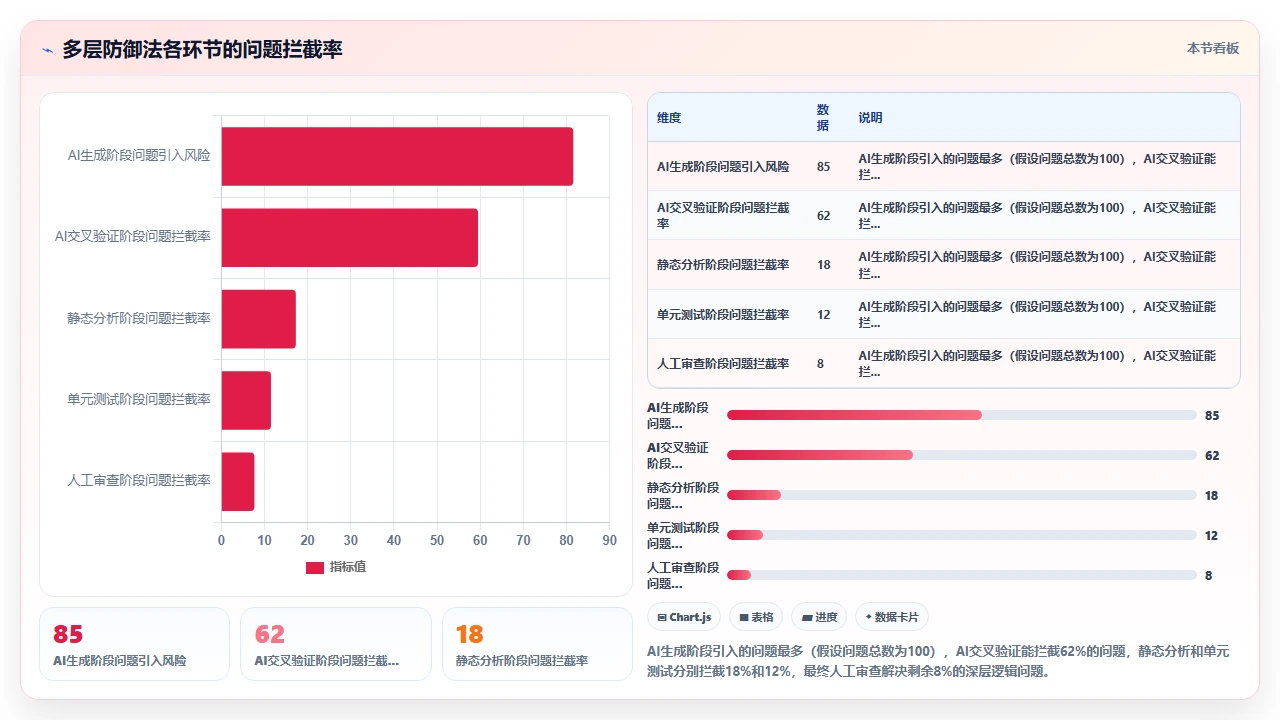Click value 85 in the table
Screen dimensions: 1280x720
click(x=823, y=167)
